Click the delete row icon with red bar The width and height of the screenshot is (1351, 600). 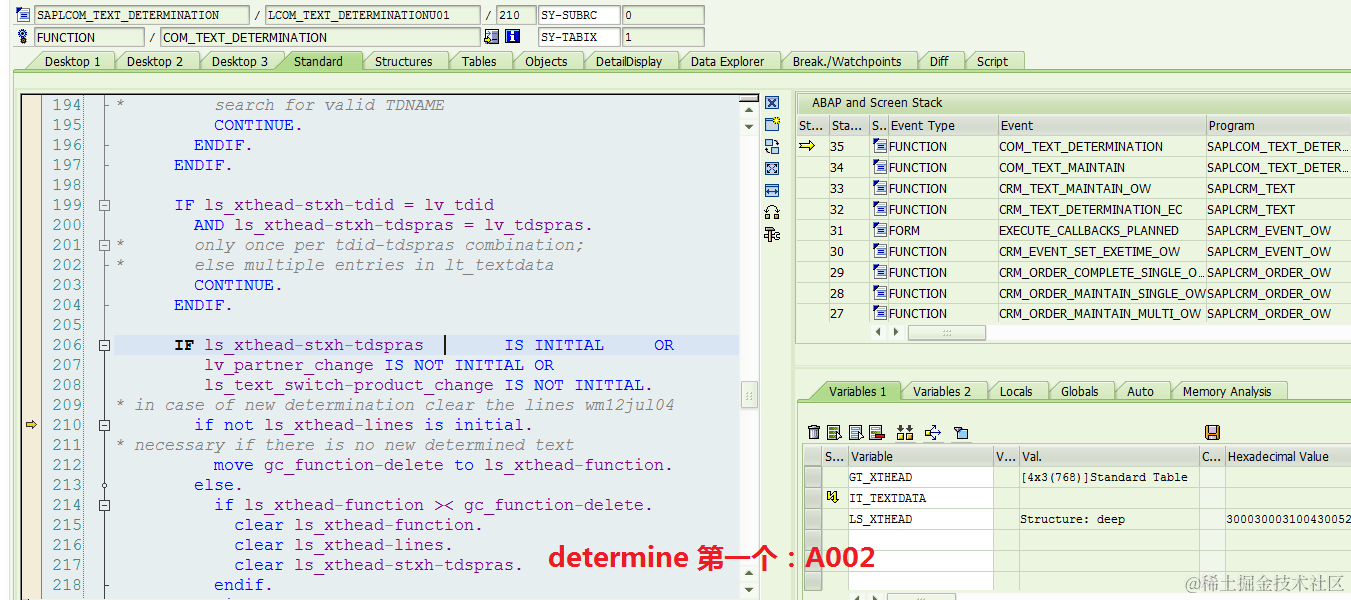click(x=877, y=432)
